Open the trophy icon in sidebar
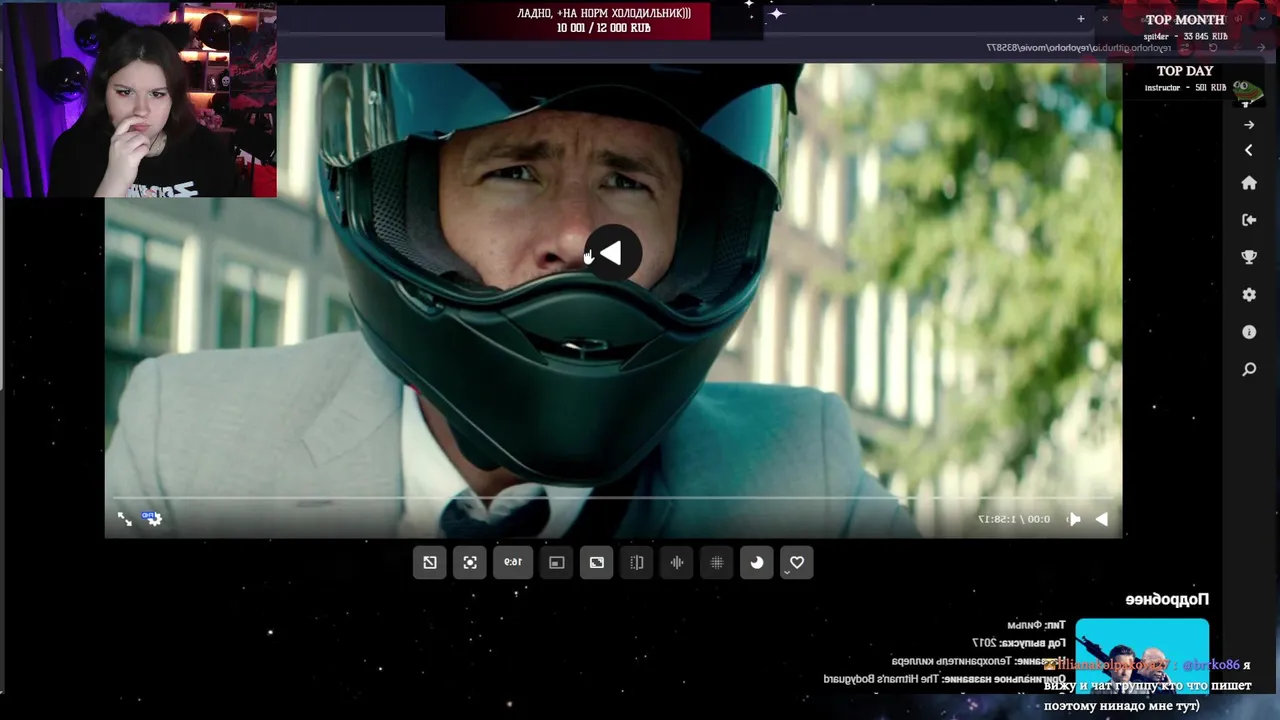 pos(1249,257)
